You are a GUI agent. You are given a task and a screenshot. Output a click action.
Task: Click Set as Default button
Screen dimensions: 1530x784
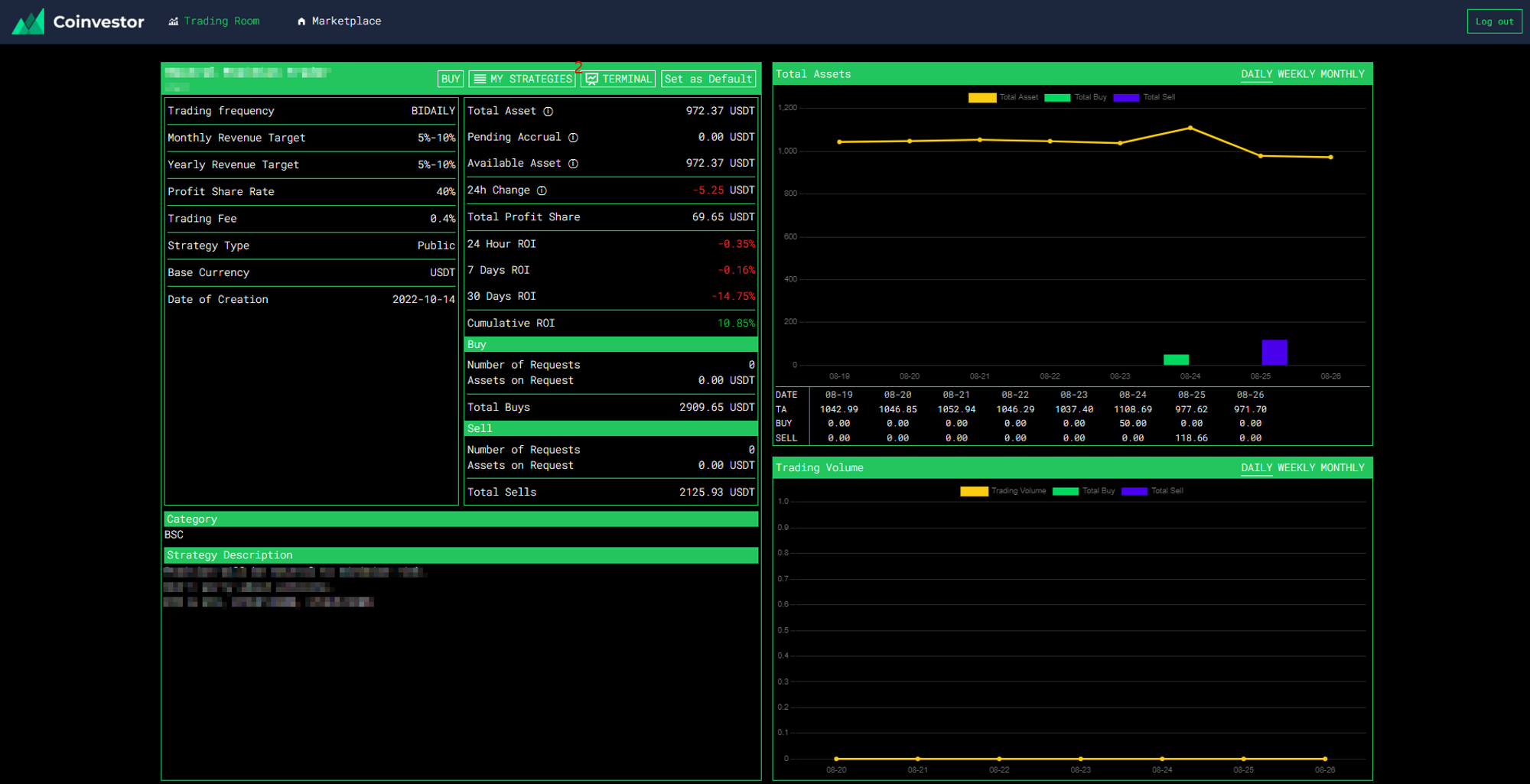click(708, 79)
